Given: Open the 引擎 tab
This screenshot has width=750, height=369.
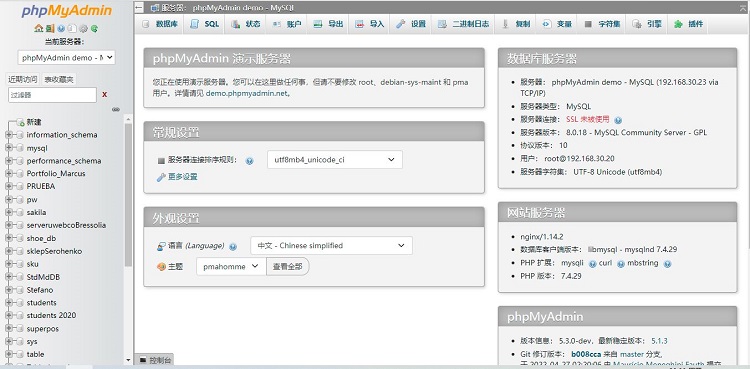Looking at the screenshot, I should pyautogui.click(x=646, y=24).
